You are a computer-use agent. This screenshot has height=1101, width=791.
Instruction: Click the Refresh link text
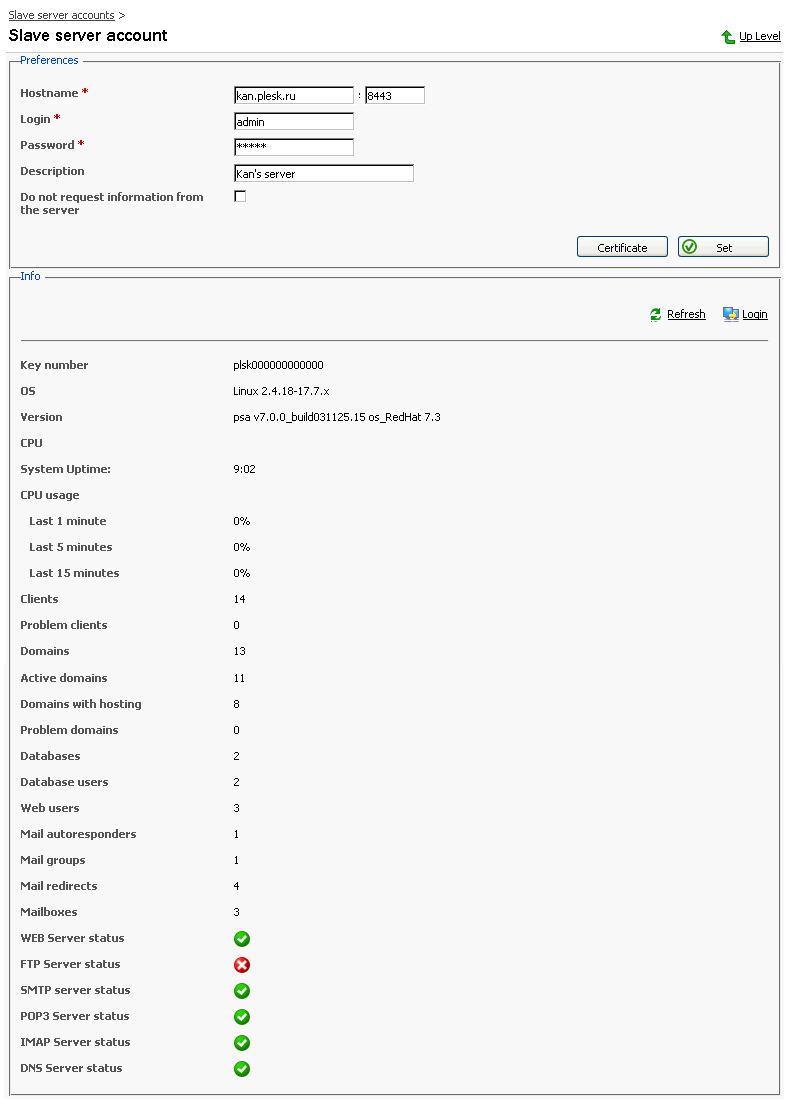[686, 314]
